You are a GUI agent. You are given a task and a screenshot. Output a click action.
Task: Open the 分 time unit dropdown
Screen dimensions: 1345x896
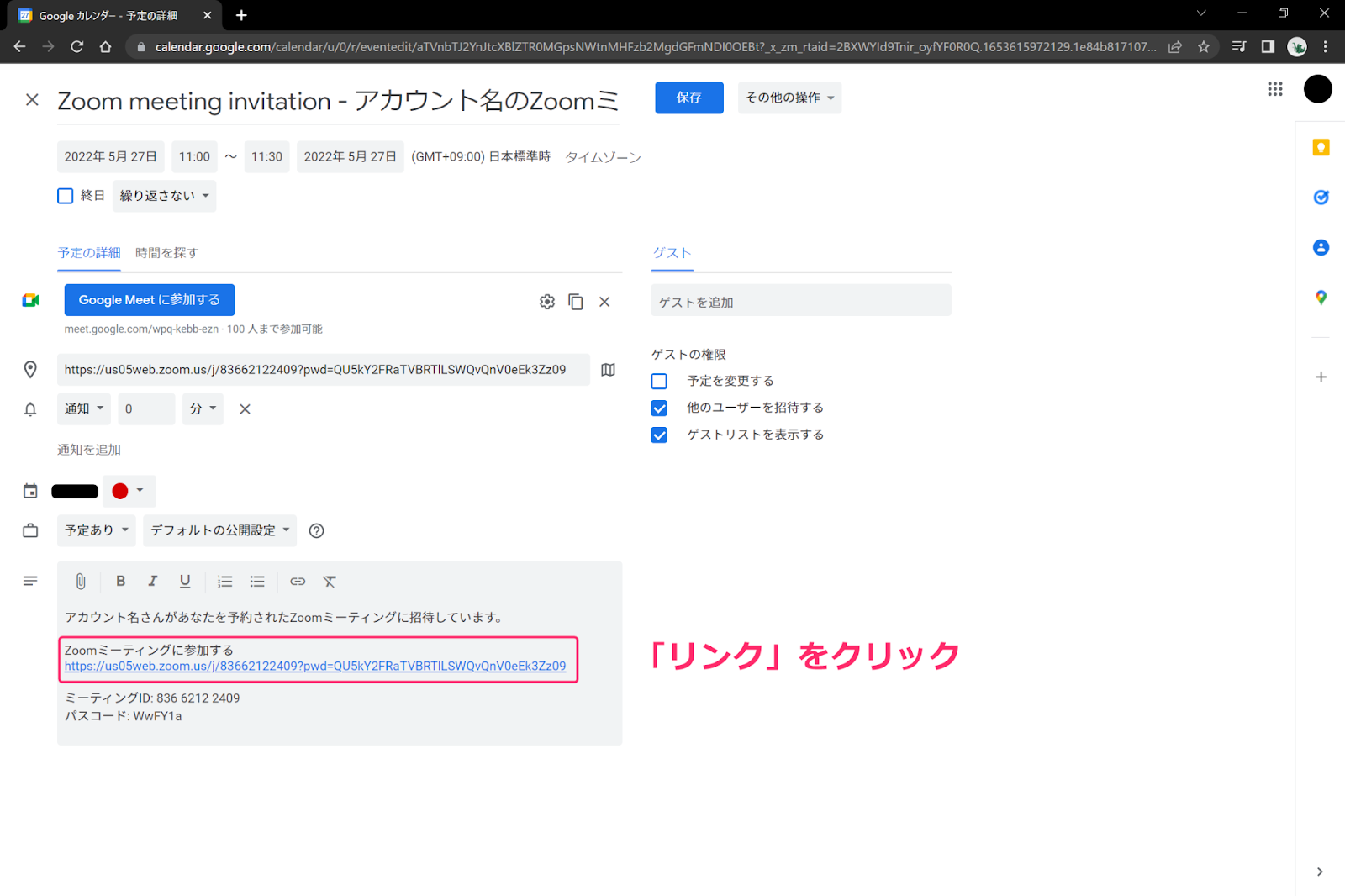(203, 409)
